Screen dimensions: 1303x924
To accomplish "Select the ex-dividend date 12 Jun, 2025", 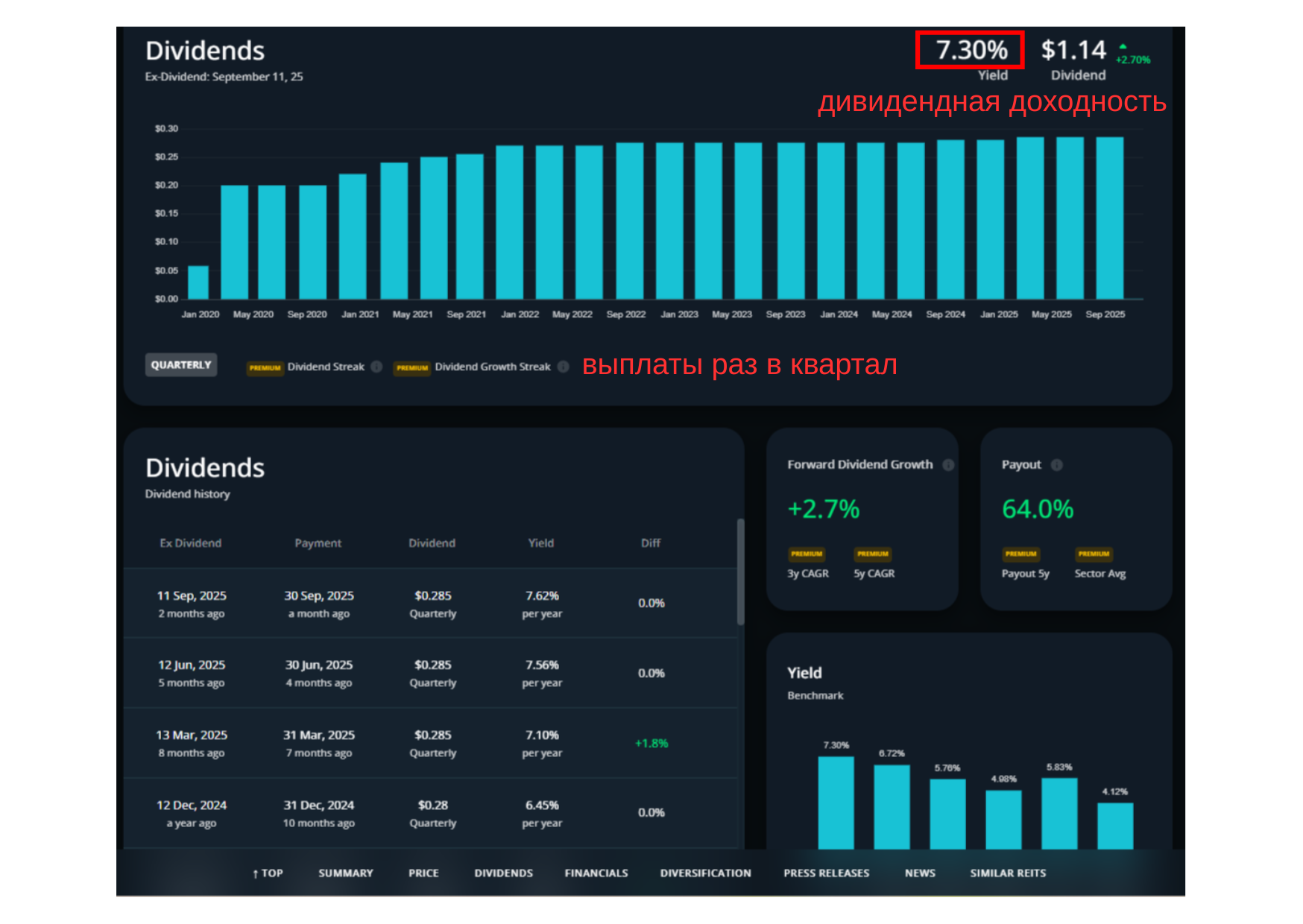I will tap(192, 665).
